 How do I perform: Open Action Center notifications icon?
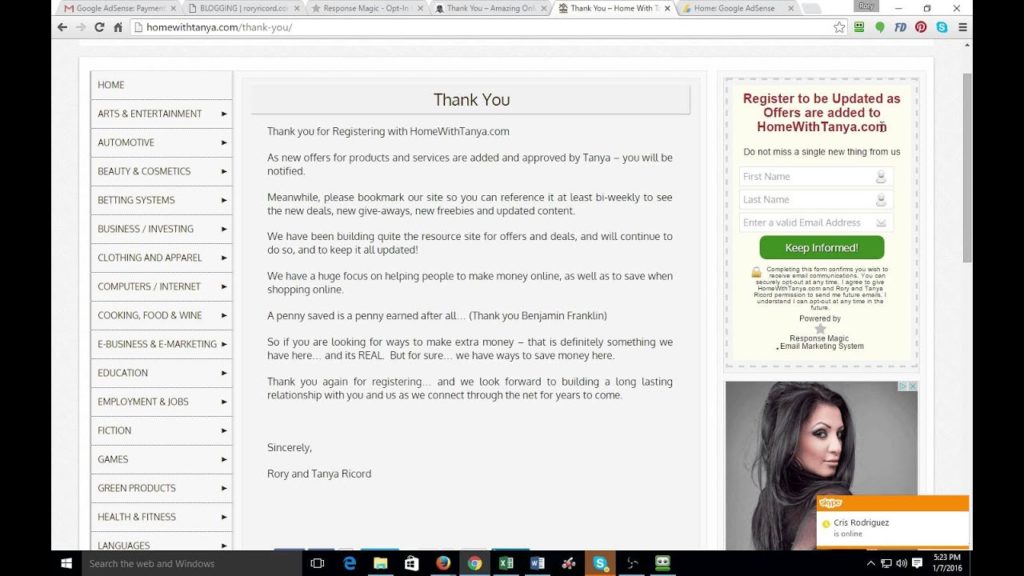918,563
